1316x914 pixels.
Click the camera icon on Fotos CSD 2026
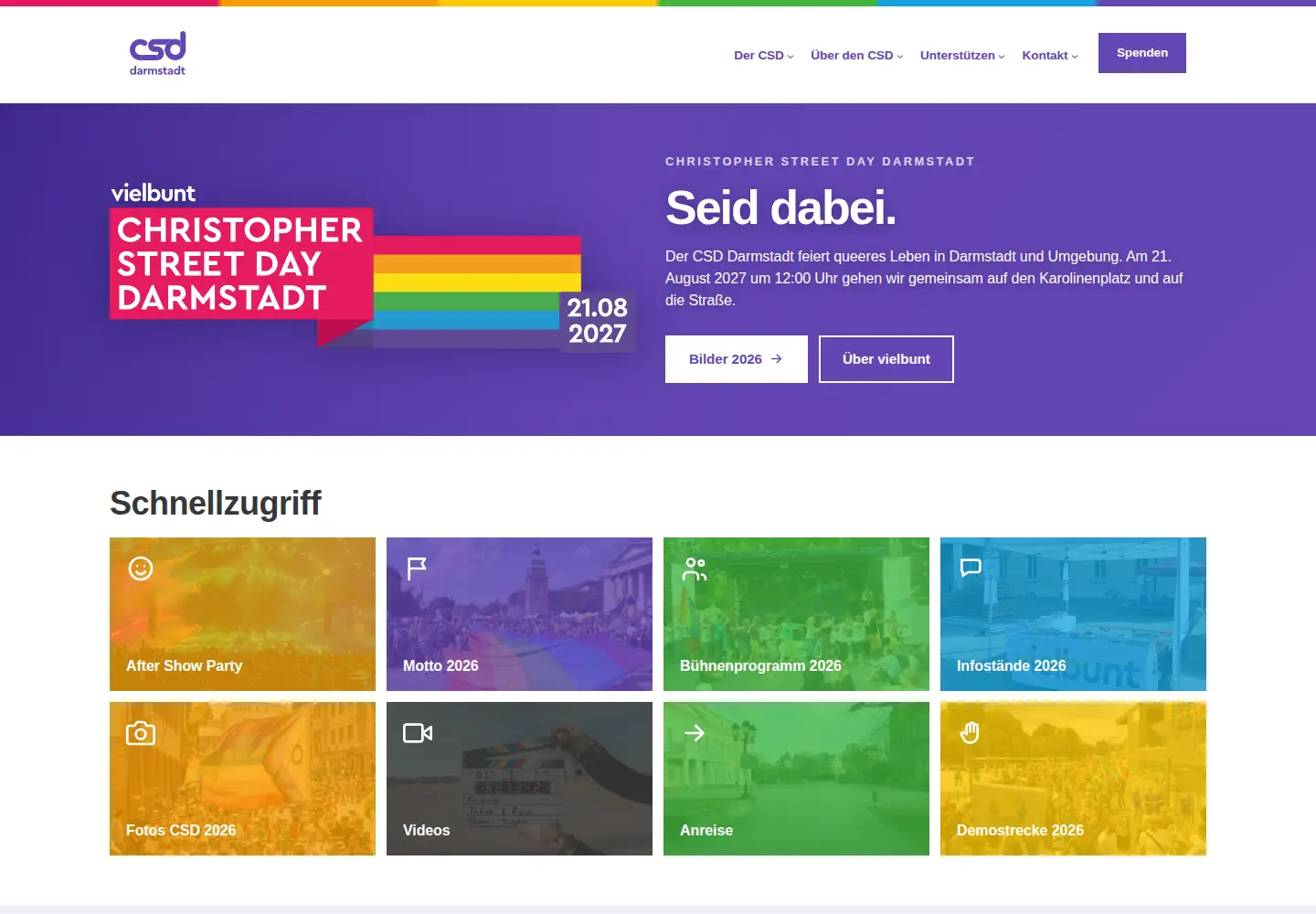pyautogui.click(x=141, y=733)
